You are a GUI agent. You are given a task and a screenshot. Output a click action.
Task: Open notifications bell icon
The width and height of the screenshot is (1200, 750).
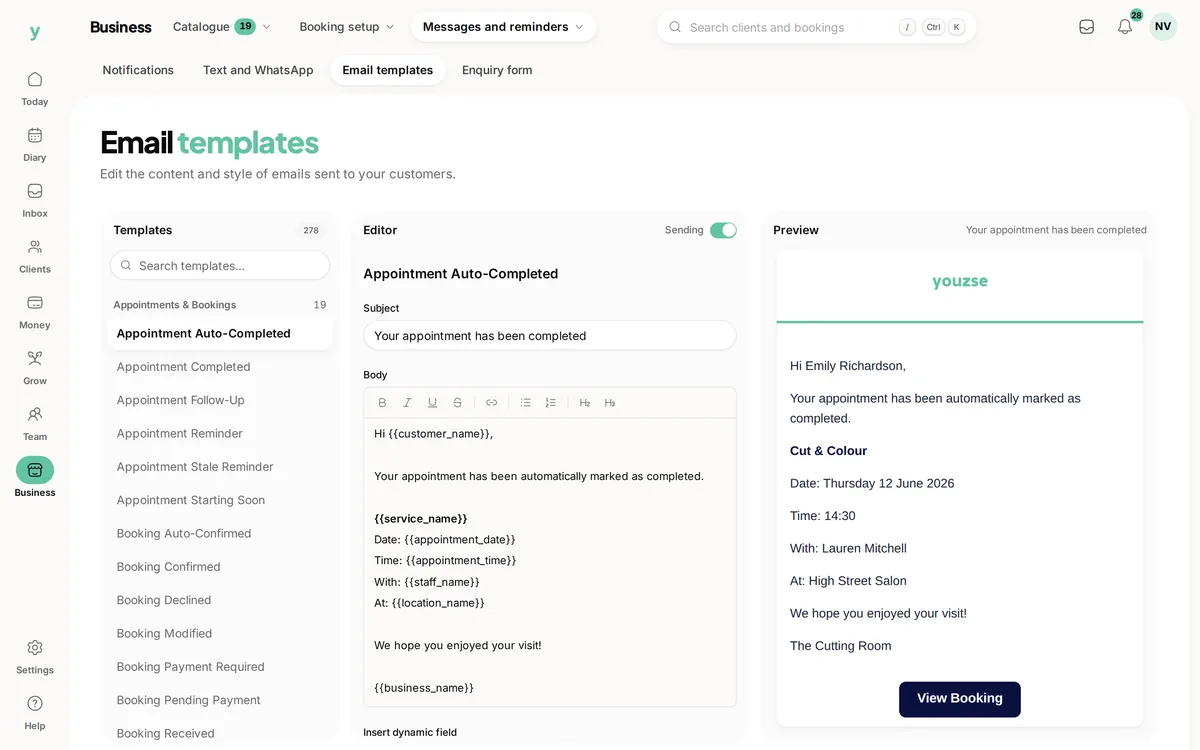1125,27
